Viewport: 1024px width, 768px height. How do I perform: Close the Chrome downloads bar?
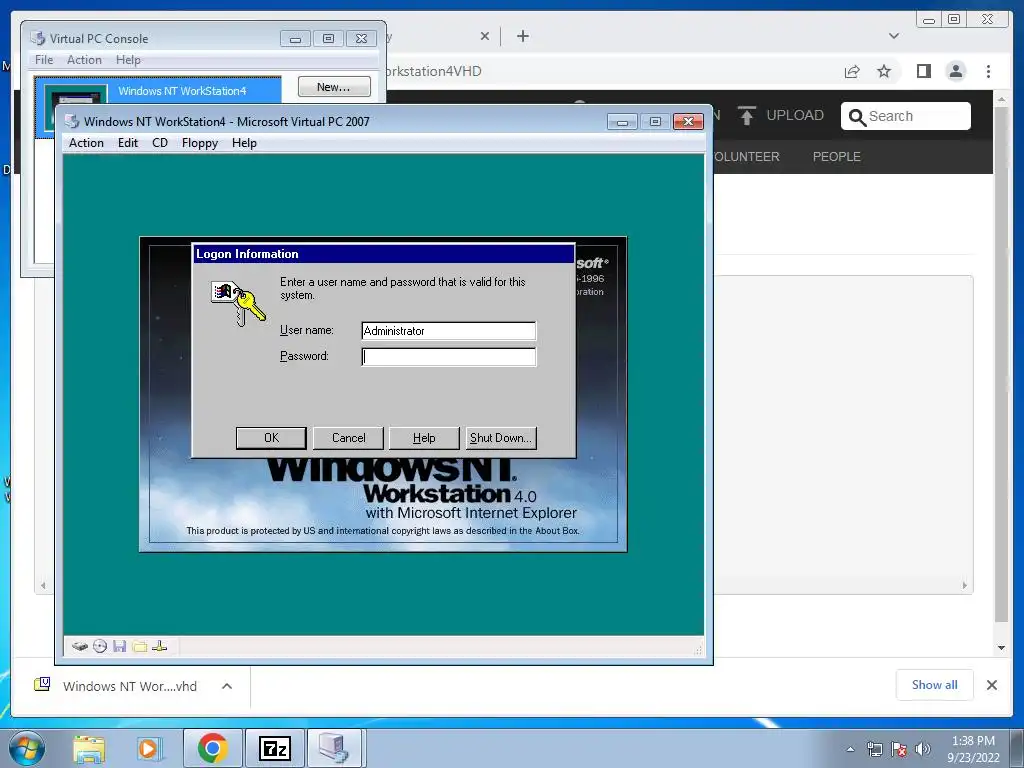tap(991, 684)
